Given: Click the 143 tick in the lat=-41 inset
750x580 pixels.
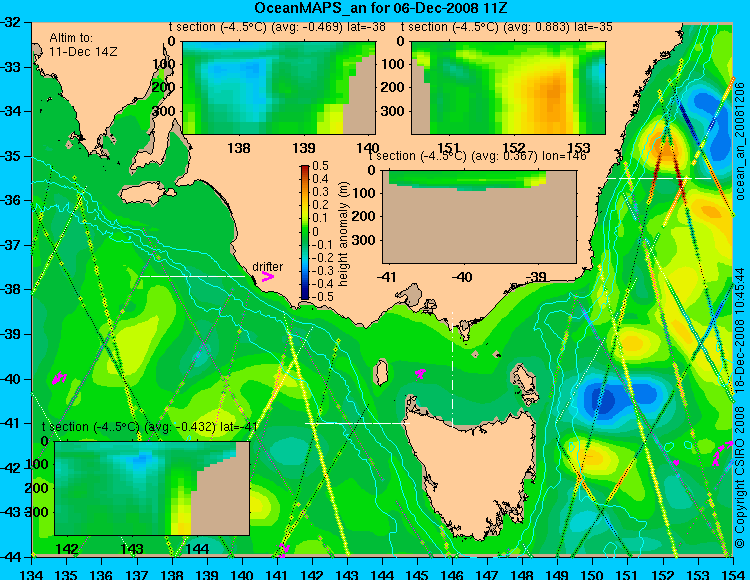Looking at the screenshot, I should tap(132, 548).
